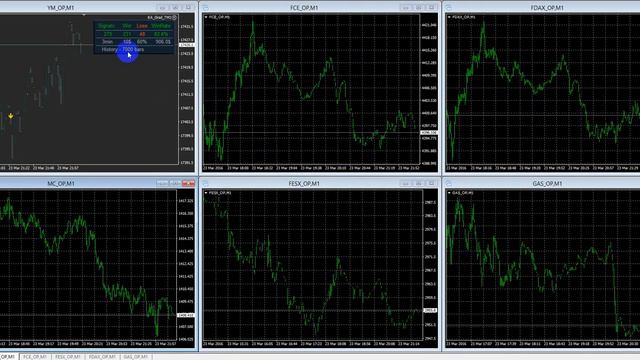The height and width of the screenshot is (360, 640).
Task: Close the FCE_OP,M1 chart window
Action: [x=431, y=8]
